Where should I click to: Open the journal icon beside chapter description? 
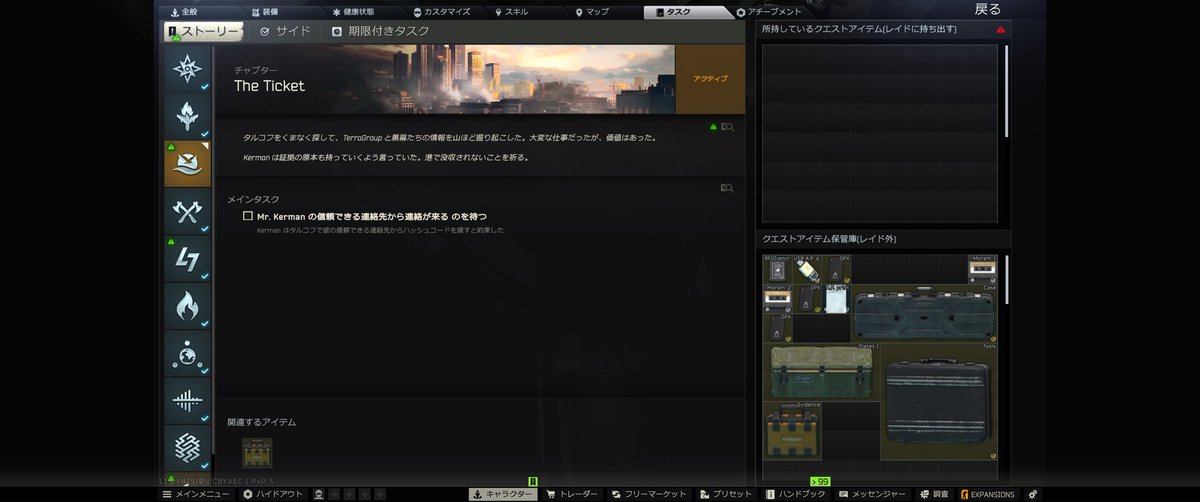pos(727,128)
